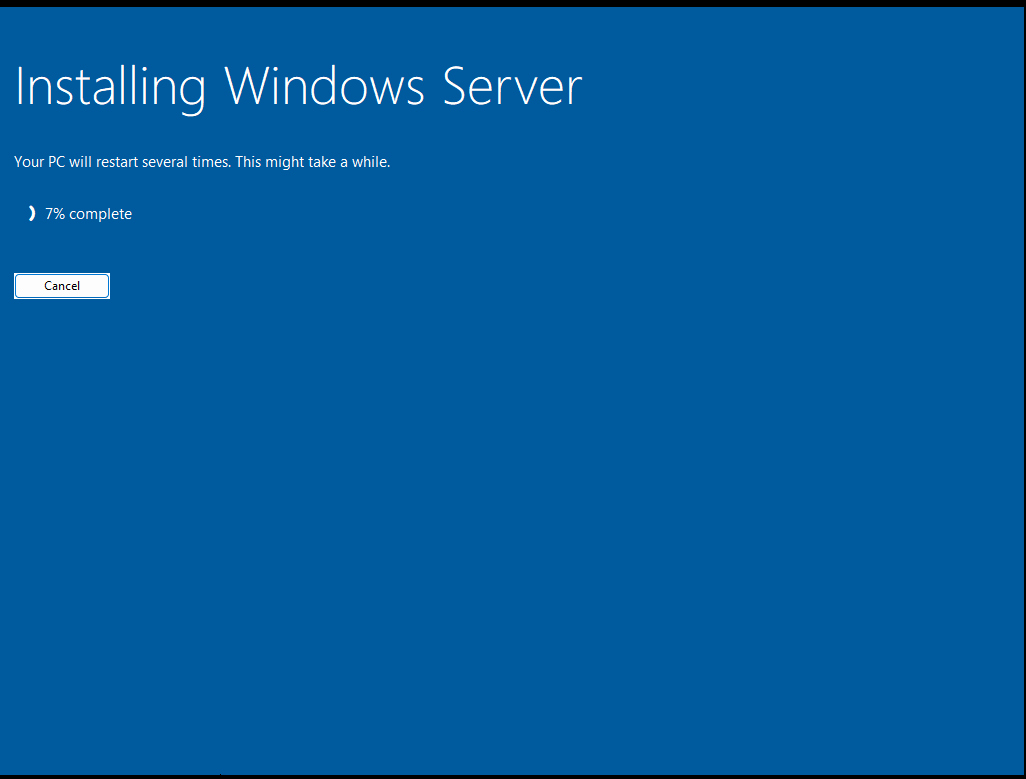Click the word "Server" in the title
Screen dimensions: 1026x779
(512, 86)
